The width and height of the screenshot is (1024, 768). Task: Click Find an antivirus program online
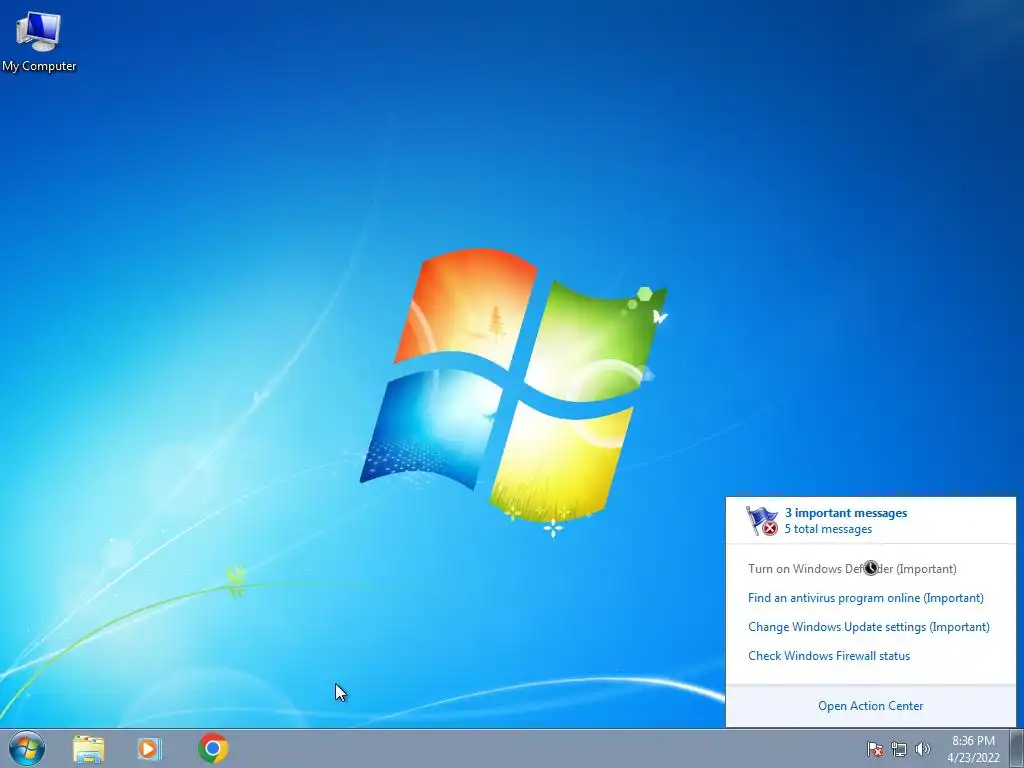(865, 598)
